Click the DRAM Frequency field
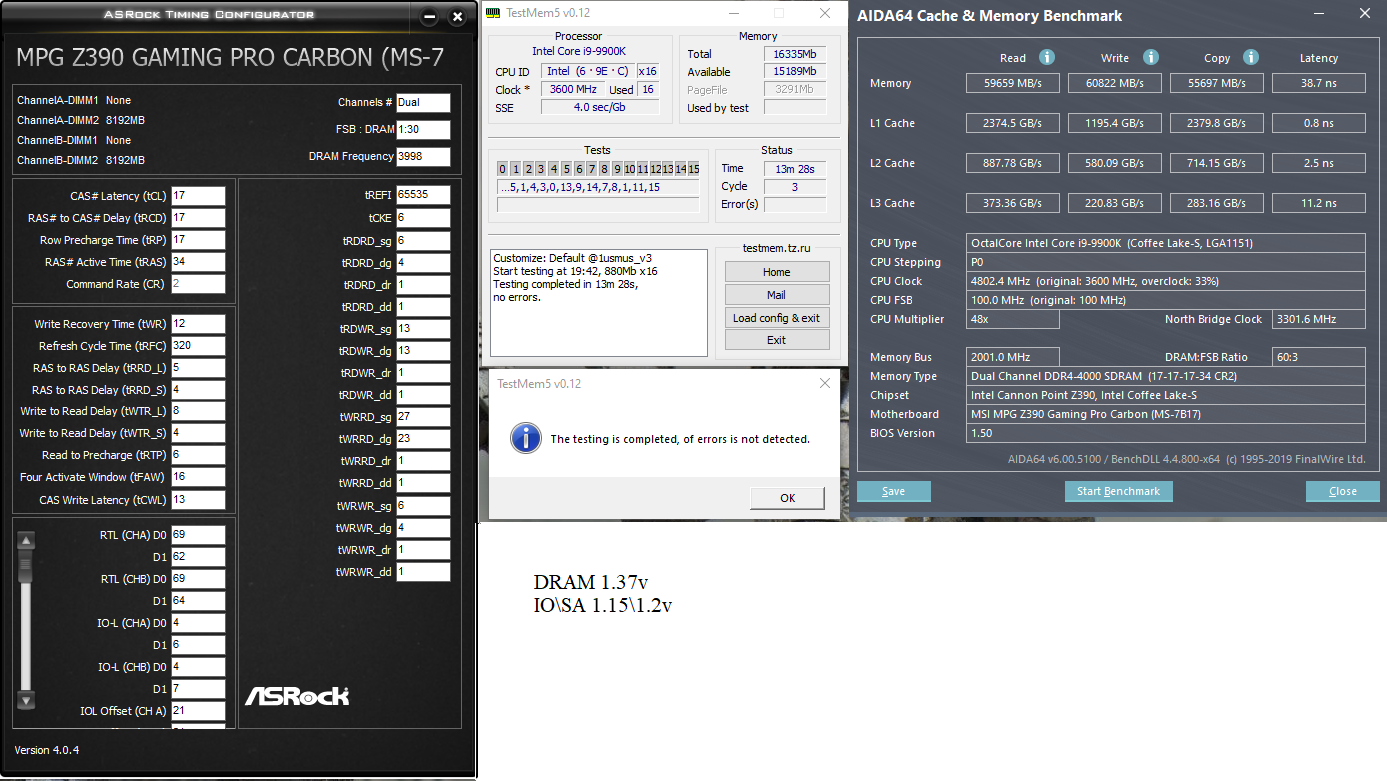Image resolution: width=1387 pixels, height=781 pixels. pyautogui.click(x=423, y=157)
